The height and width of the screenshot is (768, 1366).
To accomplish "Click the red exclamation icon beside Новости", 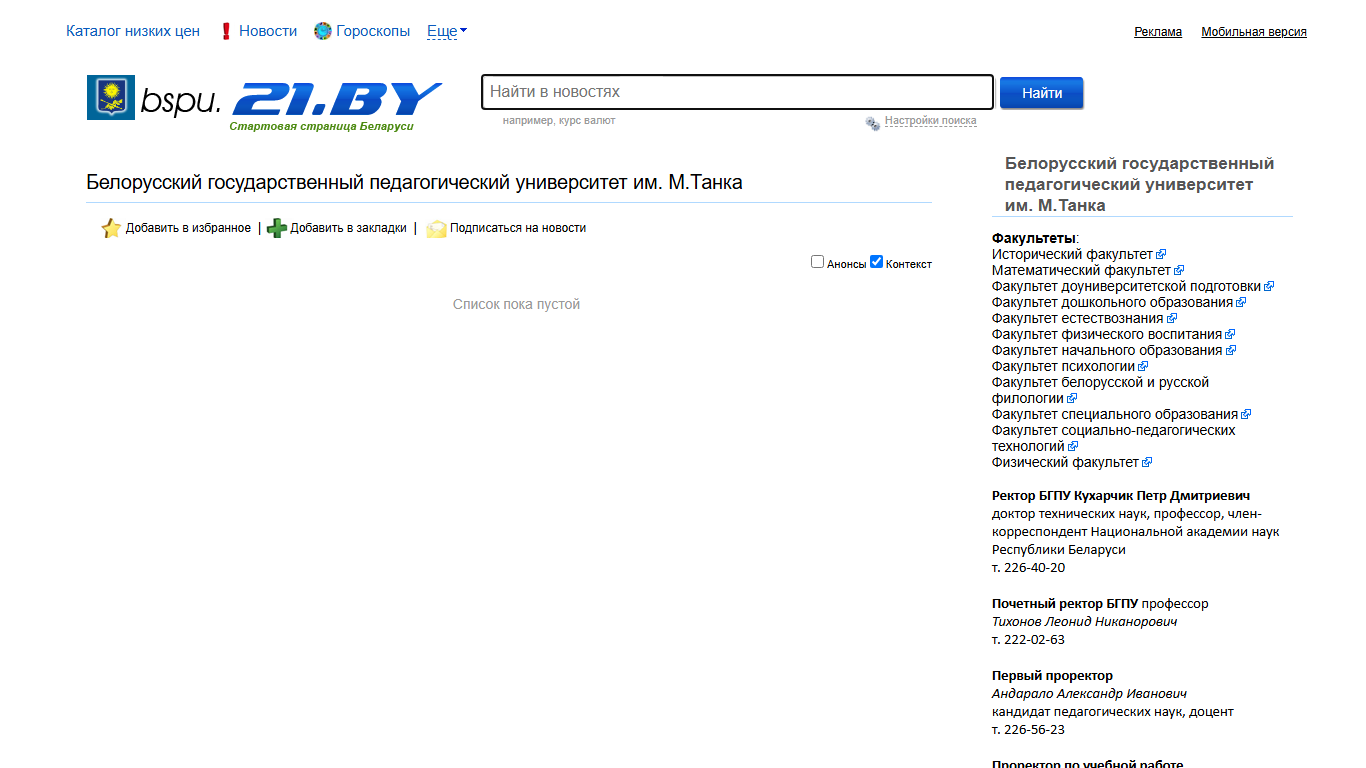I will (225, 31).
